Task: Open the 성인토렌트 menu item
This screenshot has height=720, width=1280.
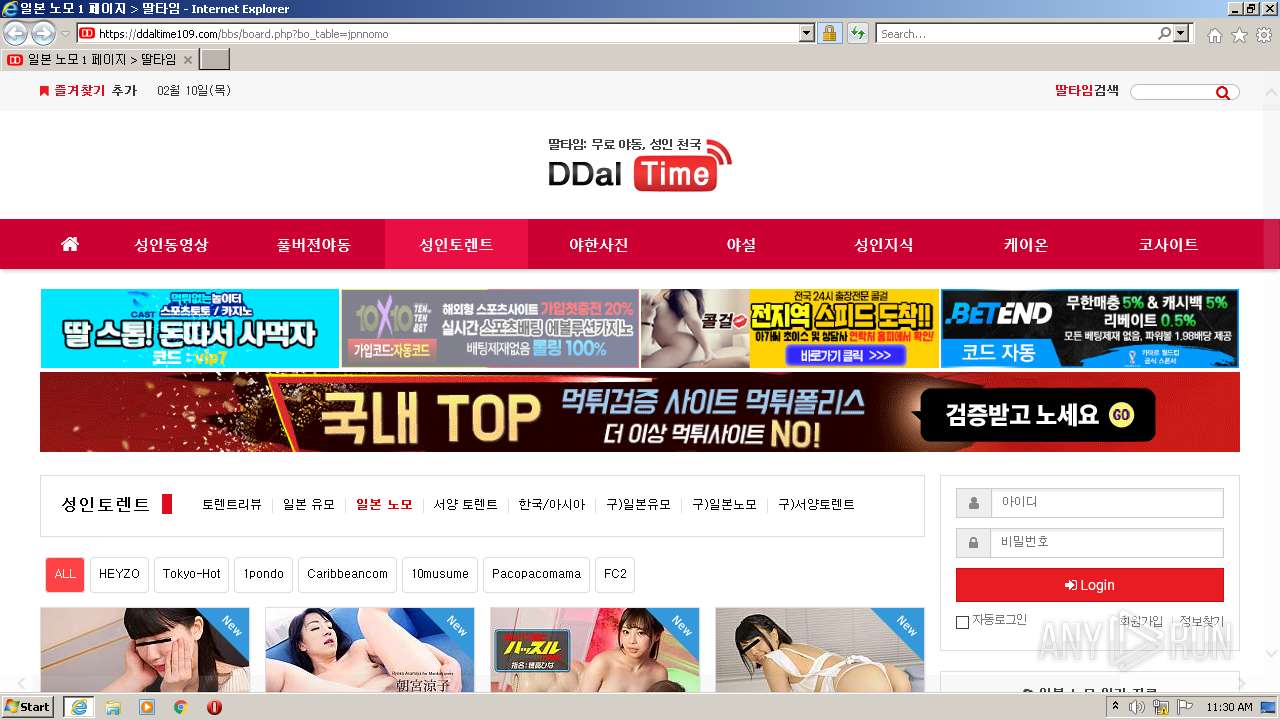Action: pyautogui.click(x=456, y=244)
